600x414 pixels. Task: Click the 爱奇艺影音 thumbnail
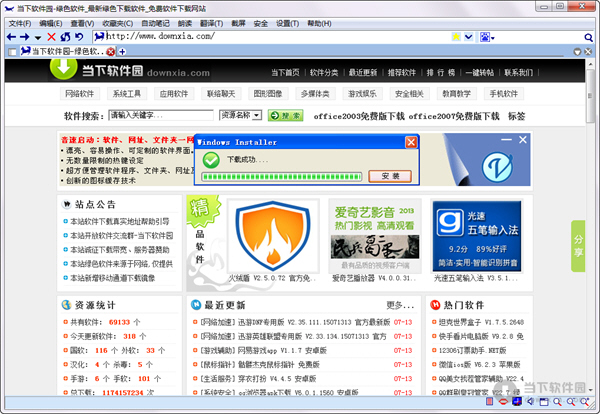(375, 236)
